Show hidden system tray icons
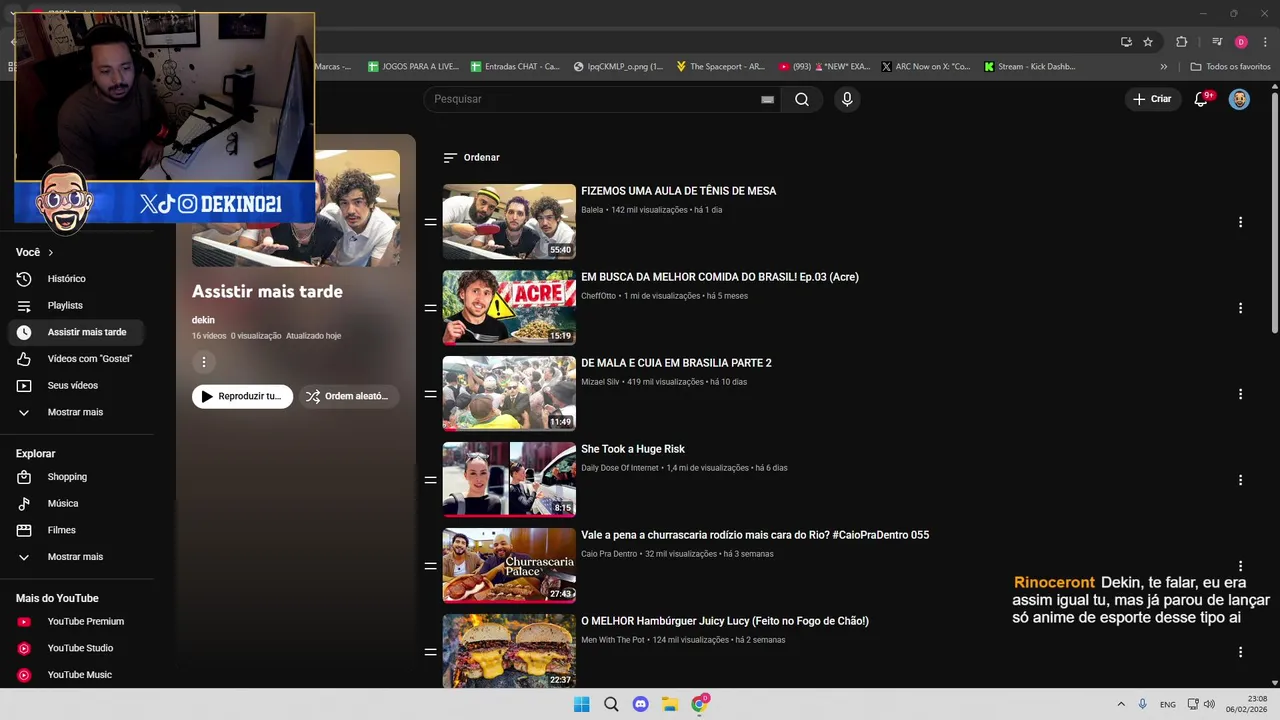Viewport: 1280px width, 720px height. click(x=1121, y=704)
